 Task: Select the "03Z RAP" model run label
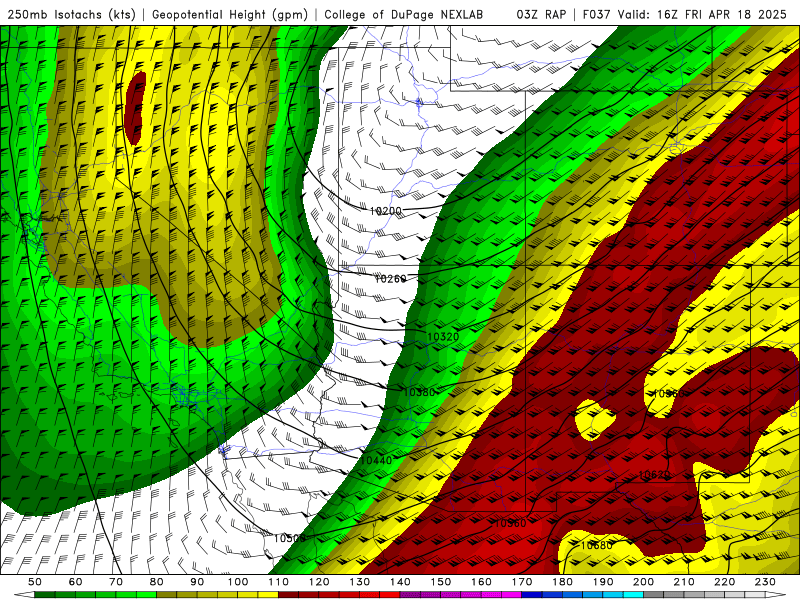tap(541, 14)
